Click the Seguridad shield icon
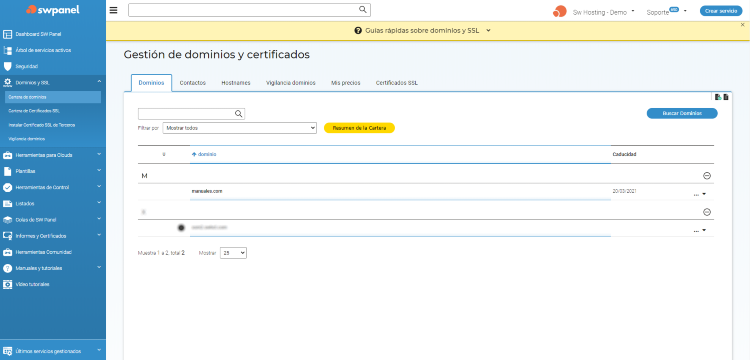Screen dimensions: 750x361 [x=7, y=66]
